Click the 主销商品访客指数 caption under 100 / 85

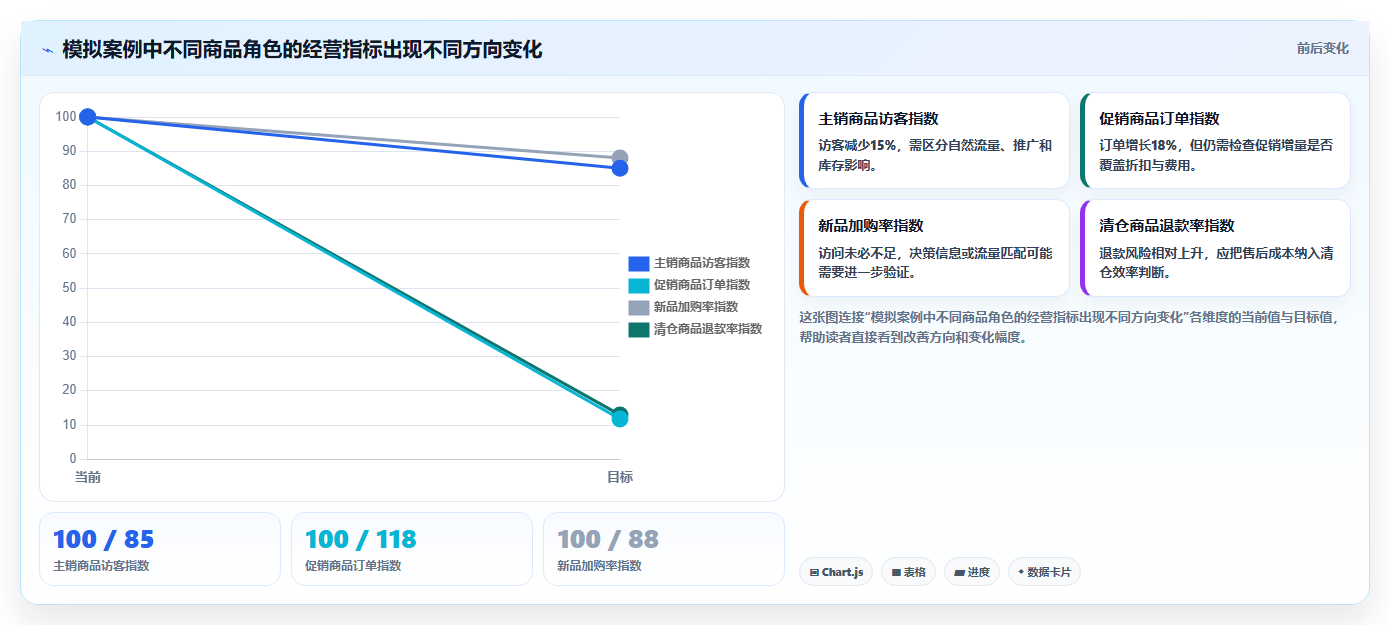[x=101, y=565]
